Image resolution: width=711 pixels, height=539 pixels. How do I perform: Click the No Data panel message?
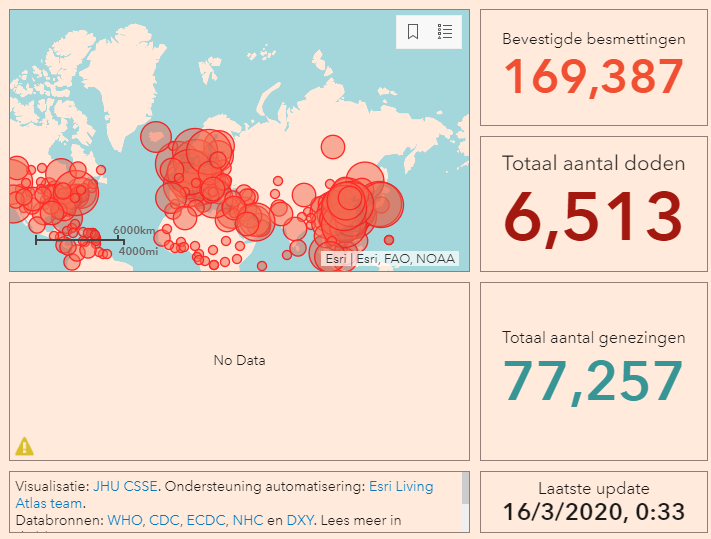click(x=239, y=360)
